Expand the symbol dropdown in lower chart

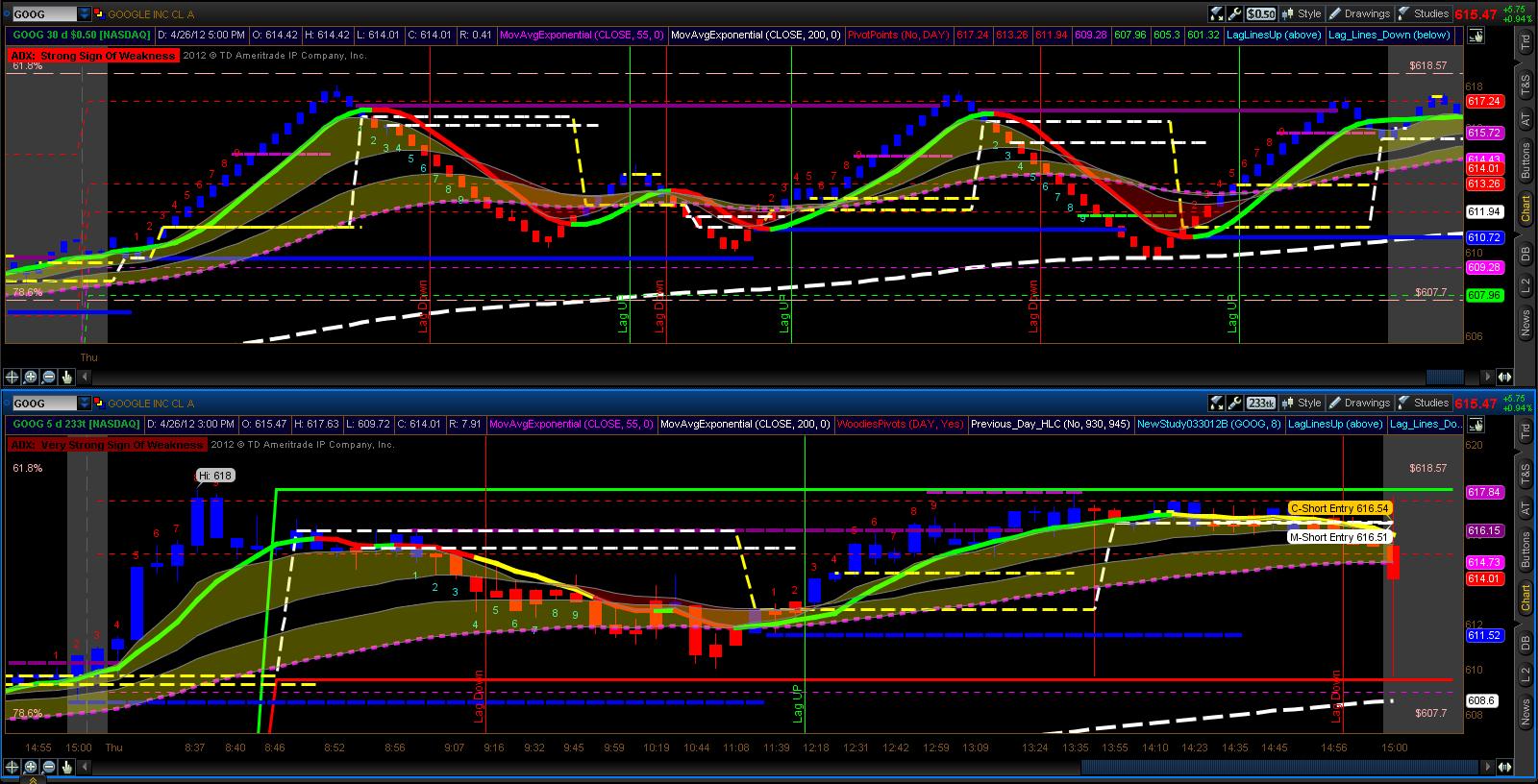(x=85, y=404)
